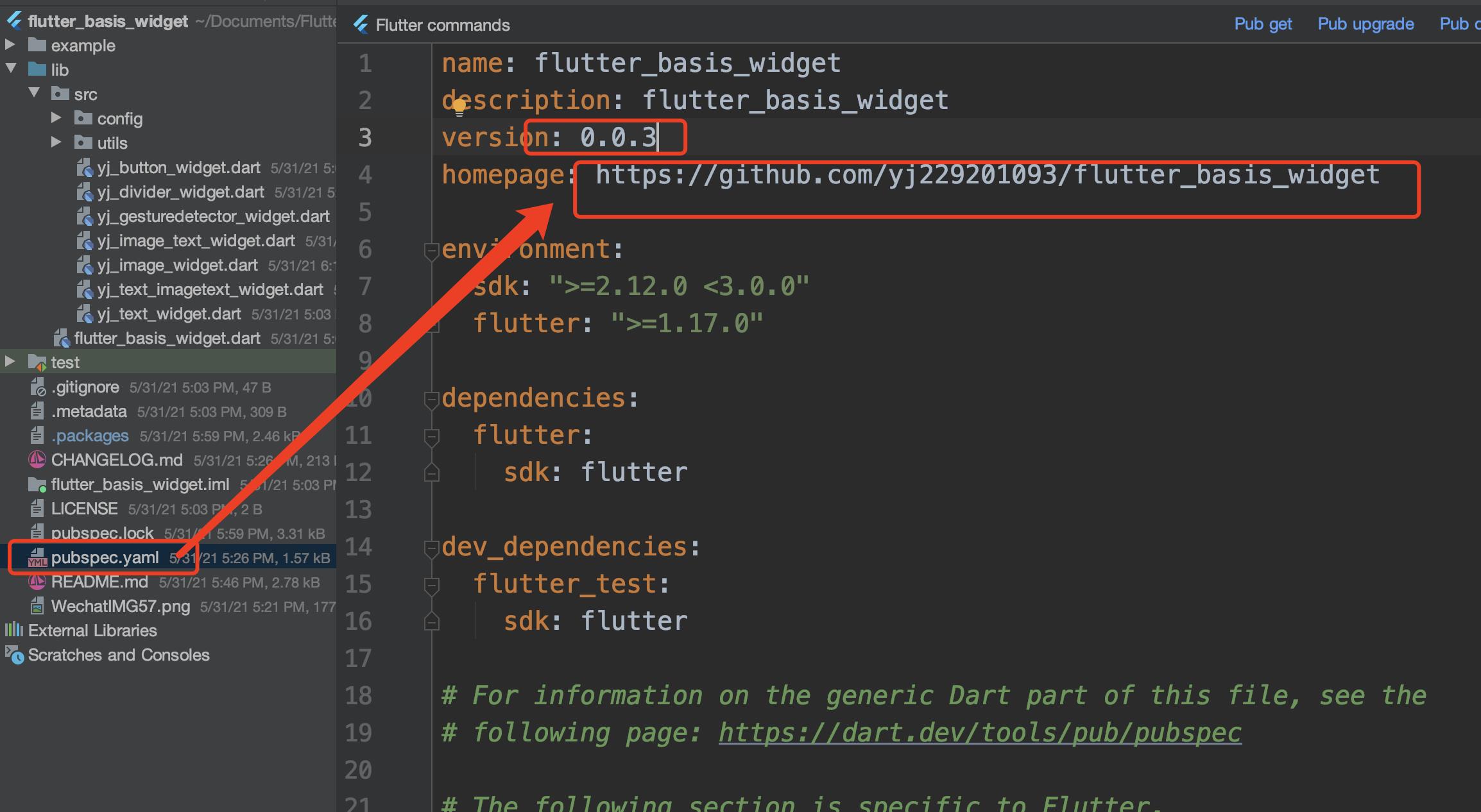Click the .gitignore file icon
This screenshot has height=812, width=1481.
38,387
